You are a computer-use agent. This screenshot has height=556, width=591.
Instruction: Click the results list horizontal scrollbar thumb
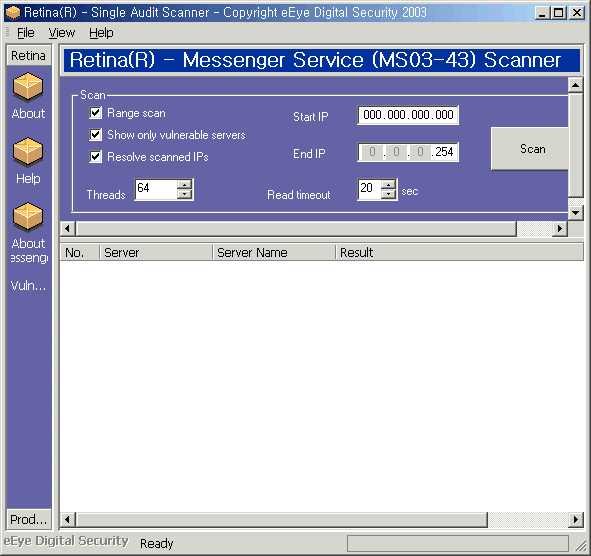[x=282, y=519]
